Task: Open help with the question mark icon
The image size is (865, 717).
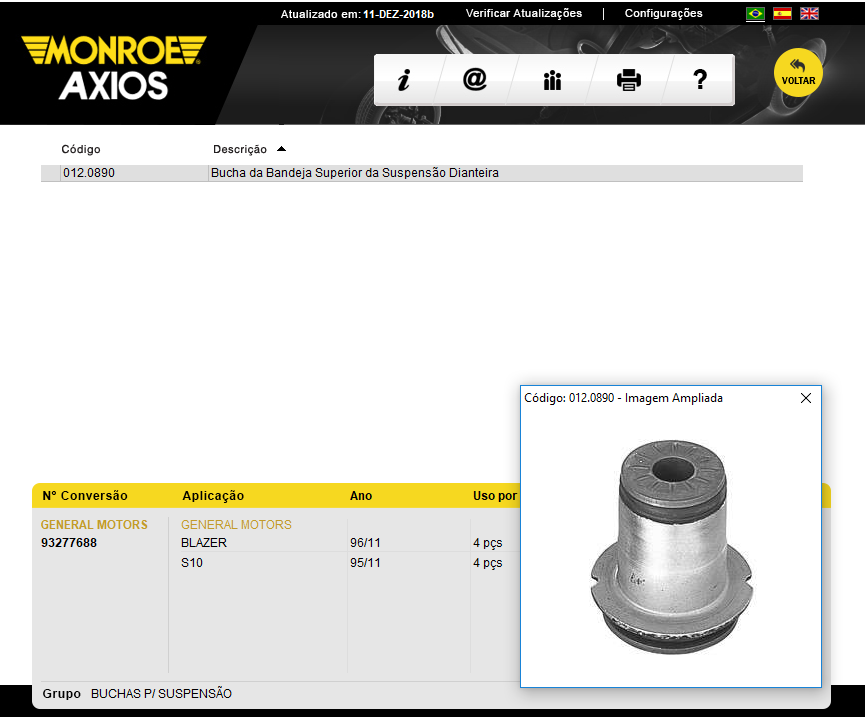Action: pyautogui.click(x=700, y=80)
